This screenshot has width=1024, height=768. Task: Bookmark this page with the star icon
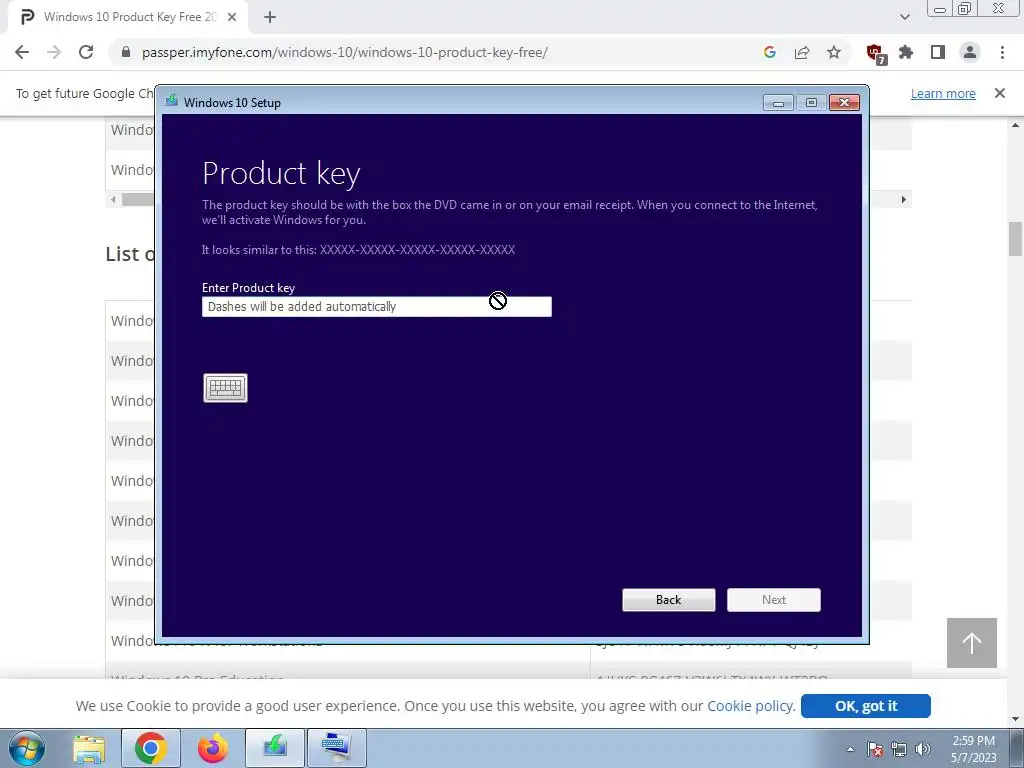(x=834, y=52)
